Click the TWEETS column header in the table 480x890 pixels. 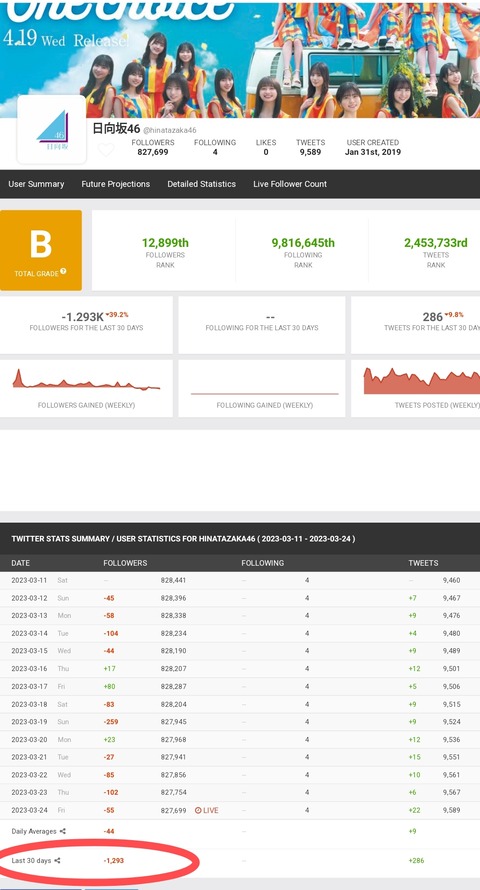point(423,563)
